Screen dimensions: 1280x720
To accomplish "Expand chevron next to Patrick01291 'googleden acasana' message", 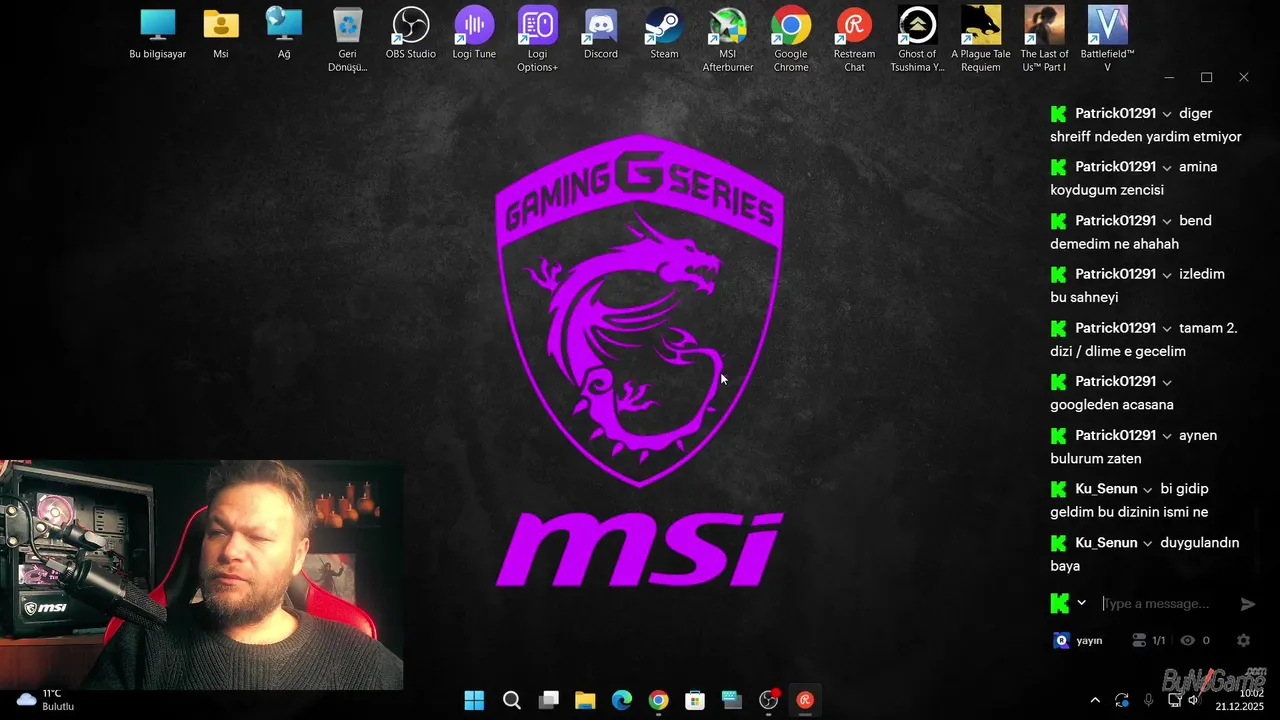I will click(1167, 382).
